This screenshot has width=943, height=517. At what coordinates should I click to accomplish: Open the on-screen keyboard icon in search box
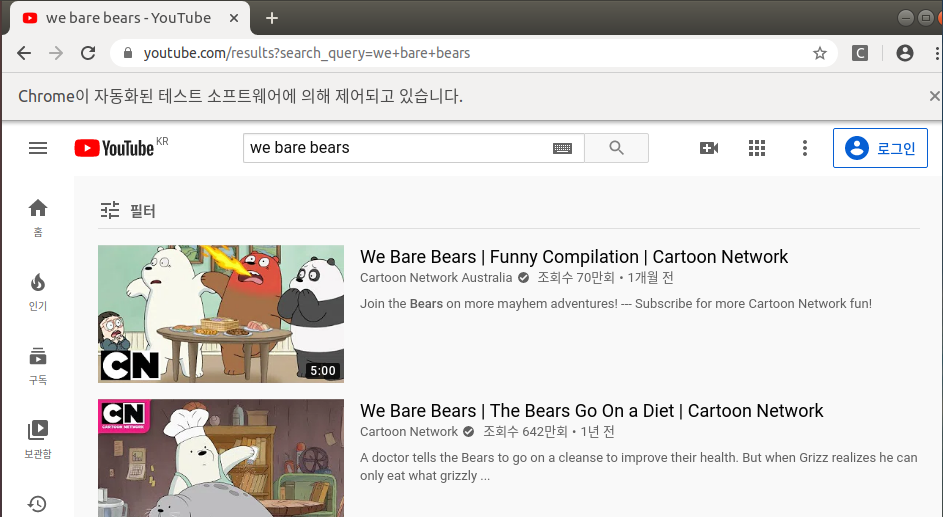(x=562, y=148)
